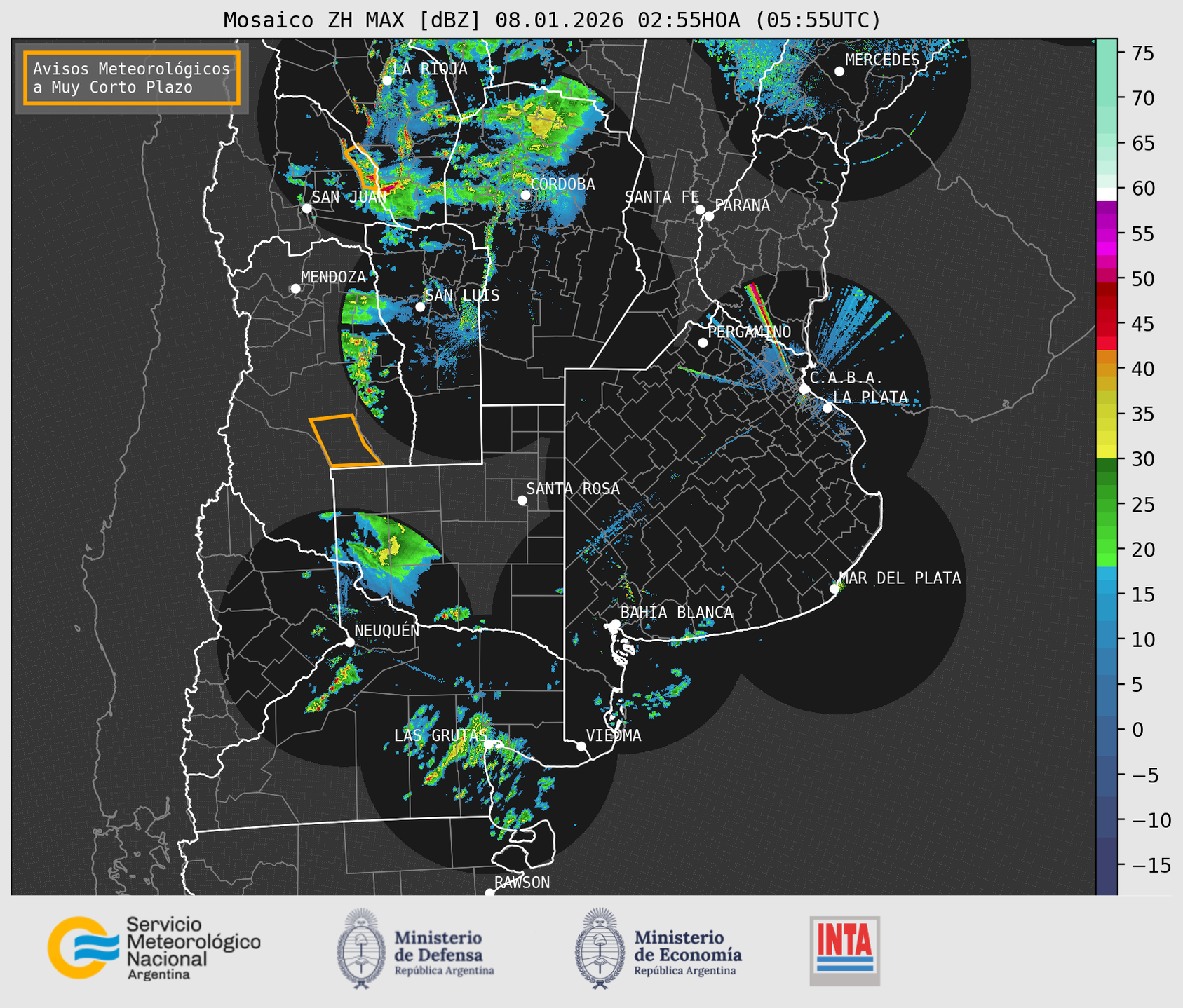Click the 60 dBZ white colorbar segment
This screenshot has height=1008, width=1183.
pos(1107,194)
